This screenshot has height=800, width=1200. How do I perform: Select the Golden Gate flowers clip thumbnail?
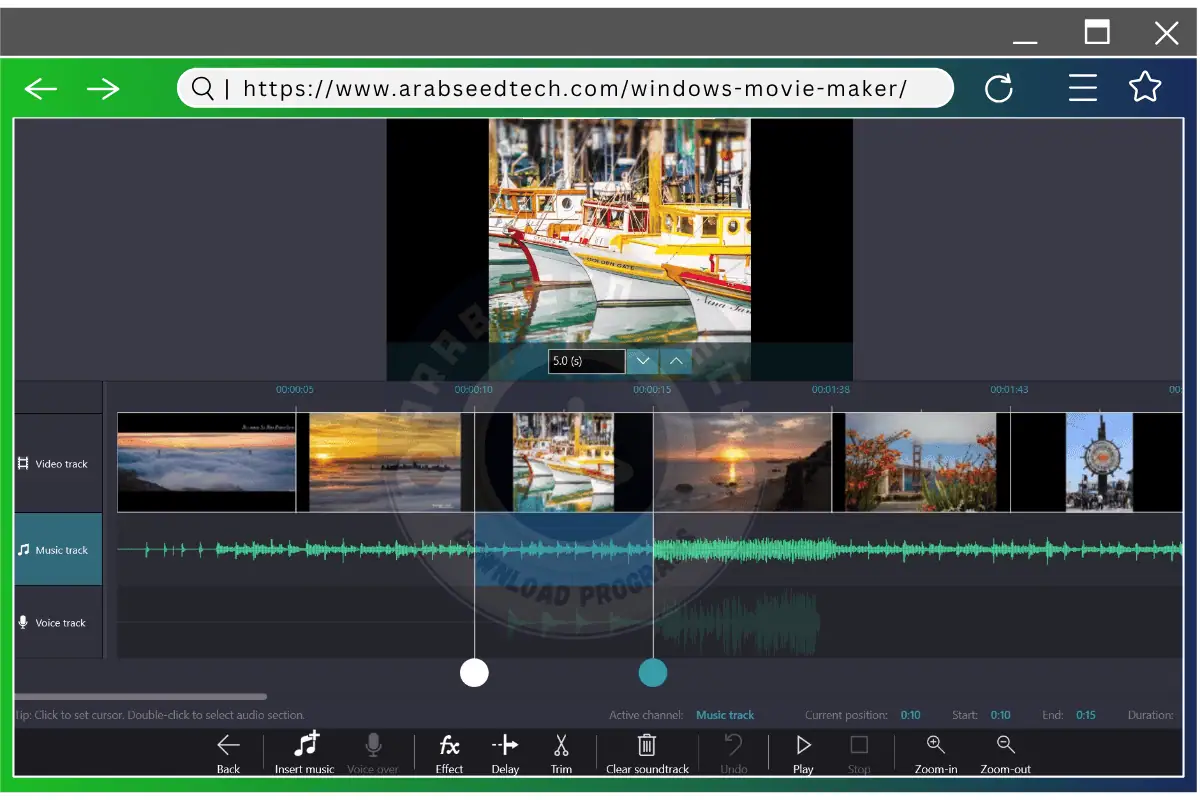point(920,462)
